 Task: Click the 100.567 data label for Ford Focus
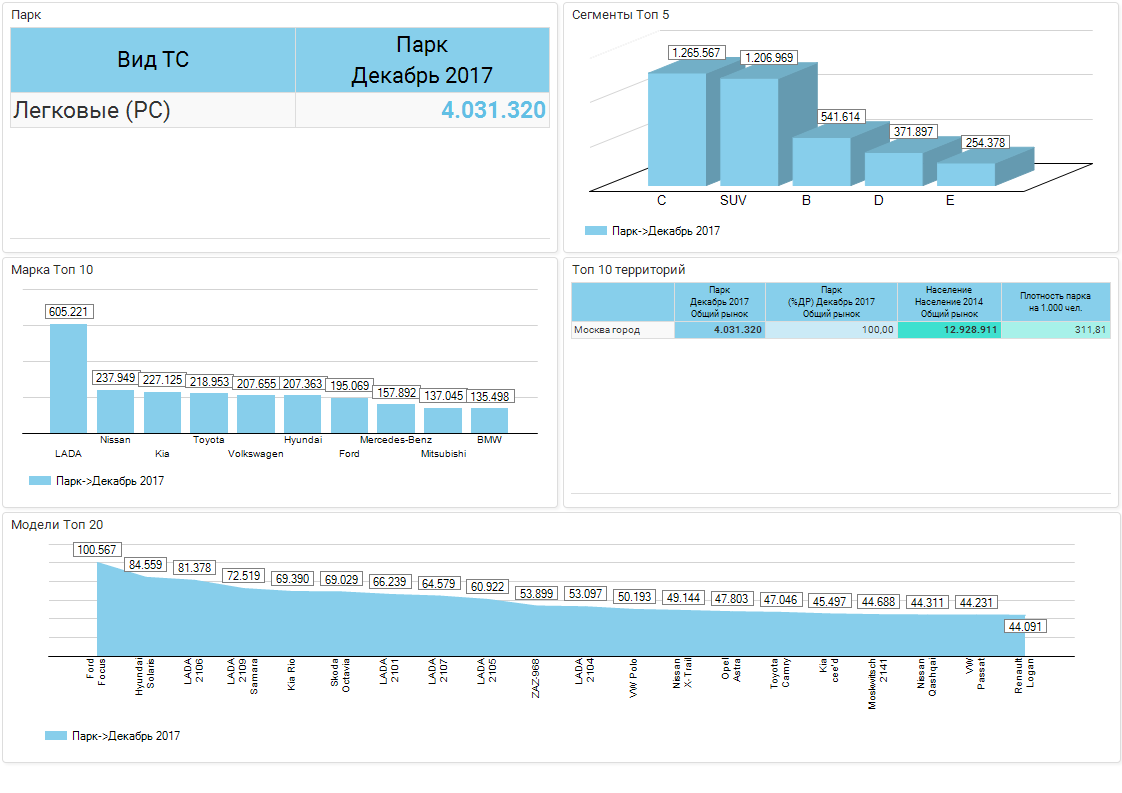[97, 550]
